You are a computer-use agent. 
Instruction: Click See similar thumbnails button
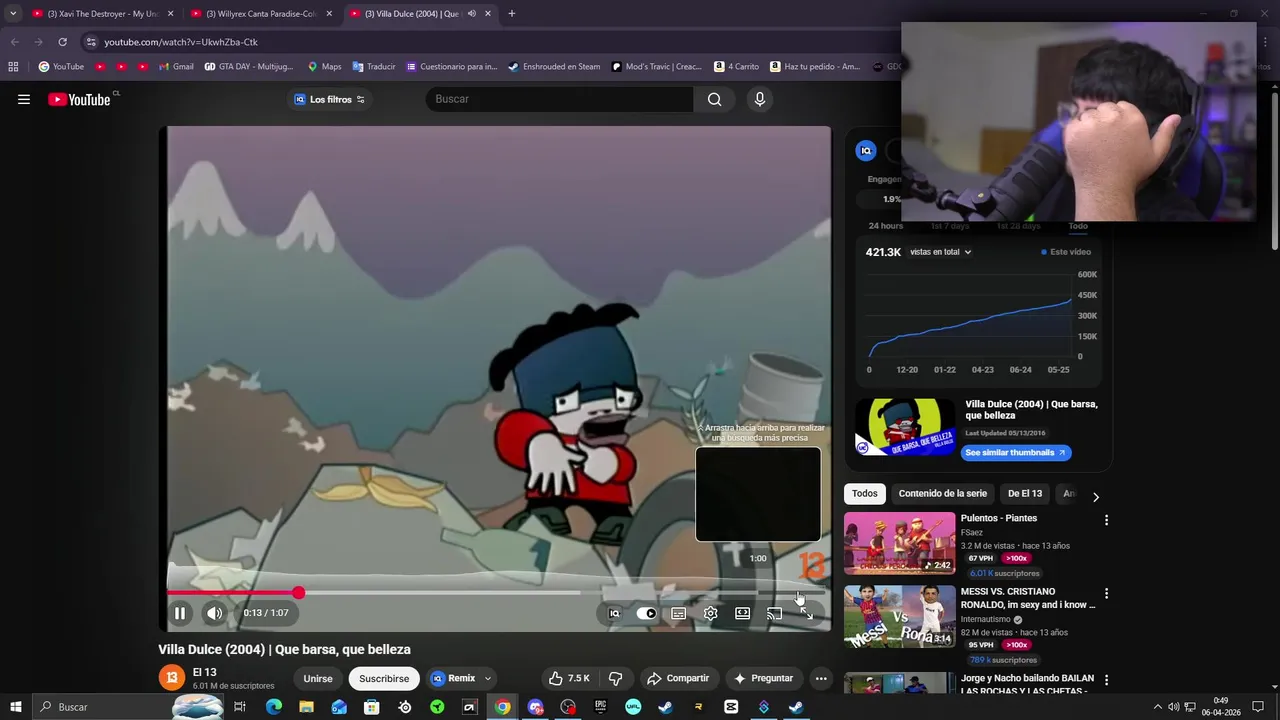pyautogui.click(x=1016, y=452)
